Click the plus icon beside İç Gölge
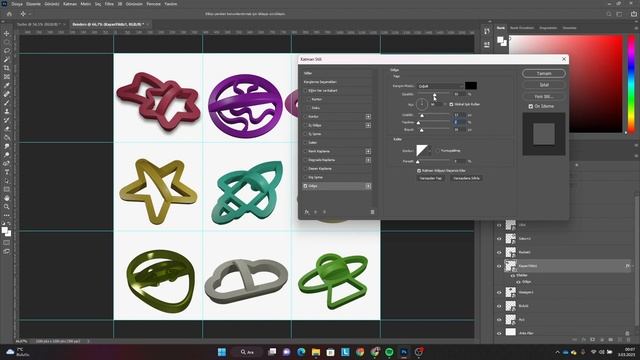This screenshot has width=640, height=360. pyautogui.click(x=368, y=125)
